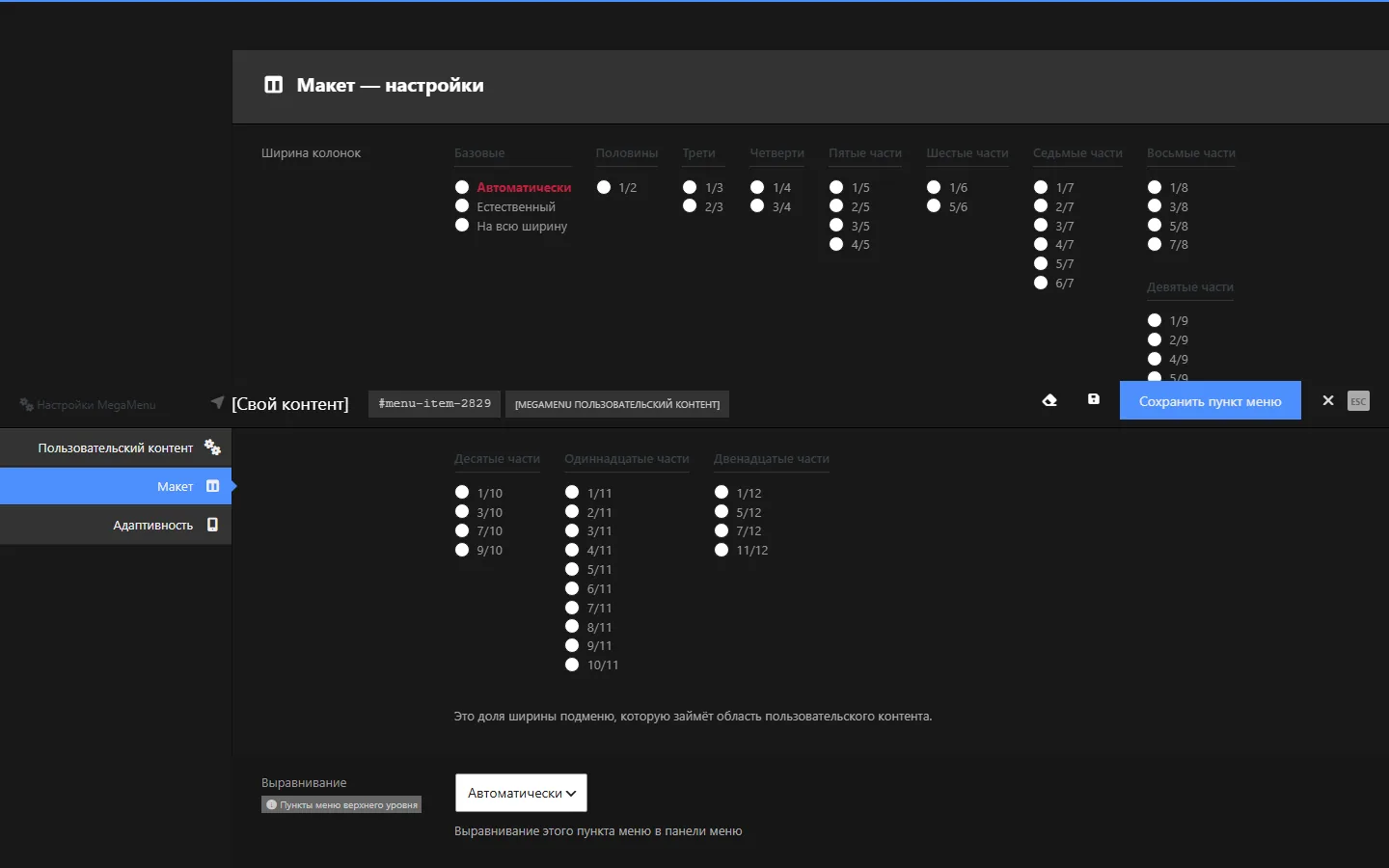Click the Макет tab columns icon
The height and width of the screenshot is (868, 1389).
pos(213,486)
